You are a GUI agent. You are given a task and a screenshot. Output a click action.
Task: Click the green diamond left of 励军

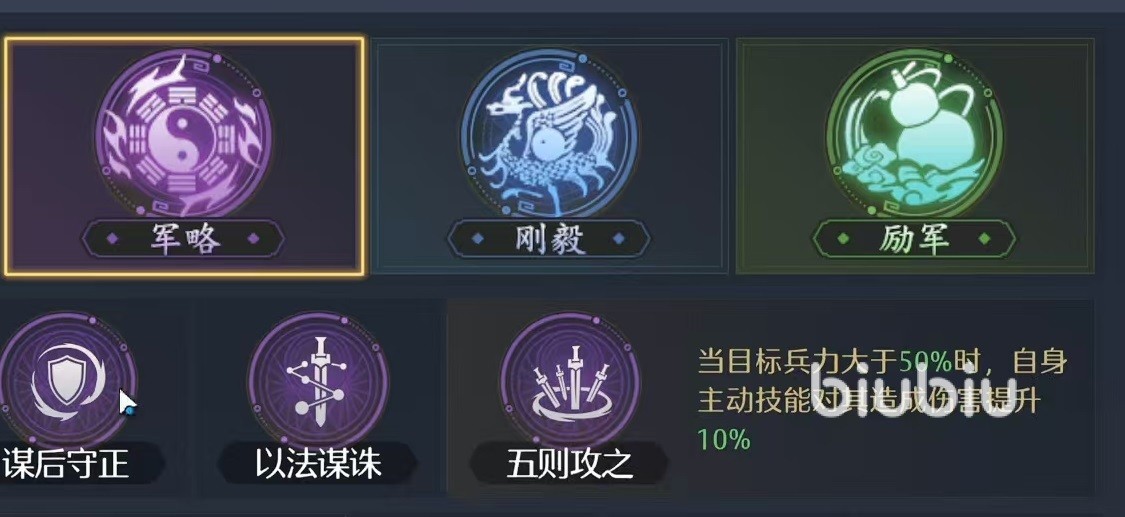click(843, 239)
